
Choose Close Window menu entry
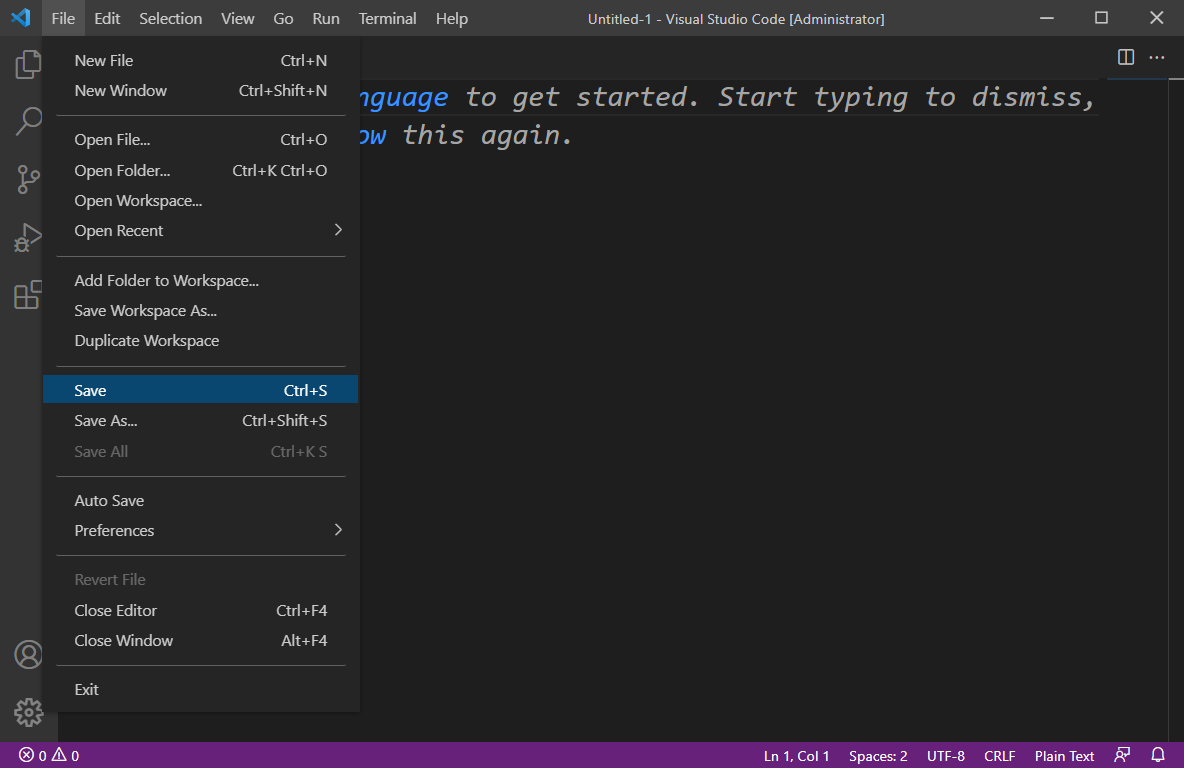pos(200,640)
